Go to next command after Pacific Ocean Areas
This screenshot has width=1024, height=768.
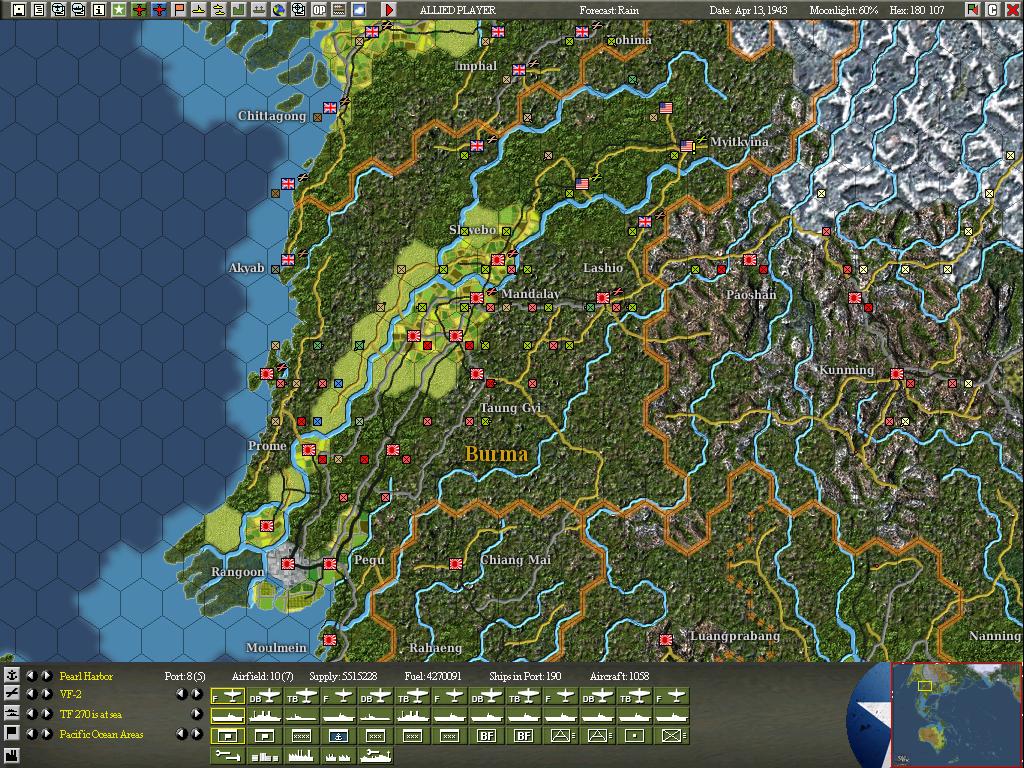pyautogui.click(x=46, y=734)
